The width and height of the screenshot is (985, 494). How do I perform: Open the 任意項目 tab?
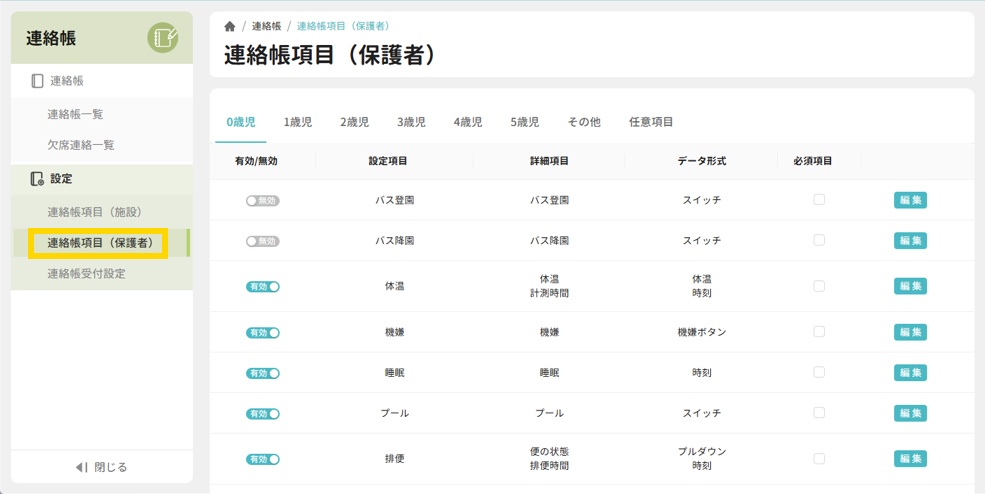[651, 122]
